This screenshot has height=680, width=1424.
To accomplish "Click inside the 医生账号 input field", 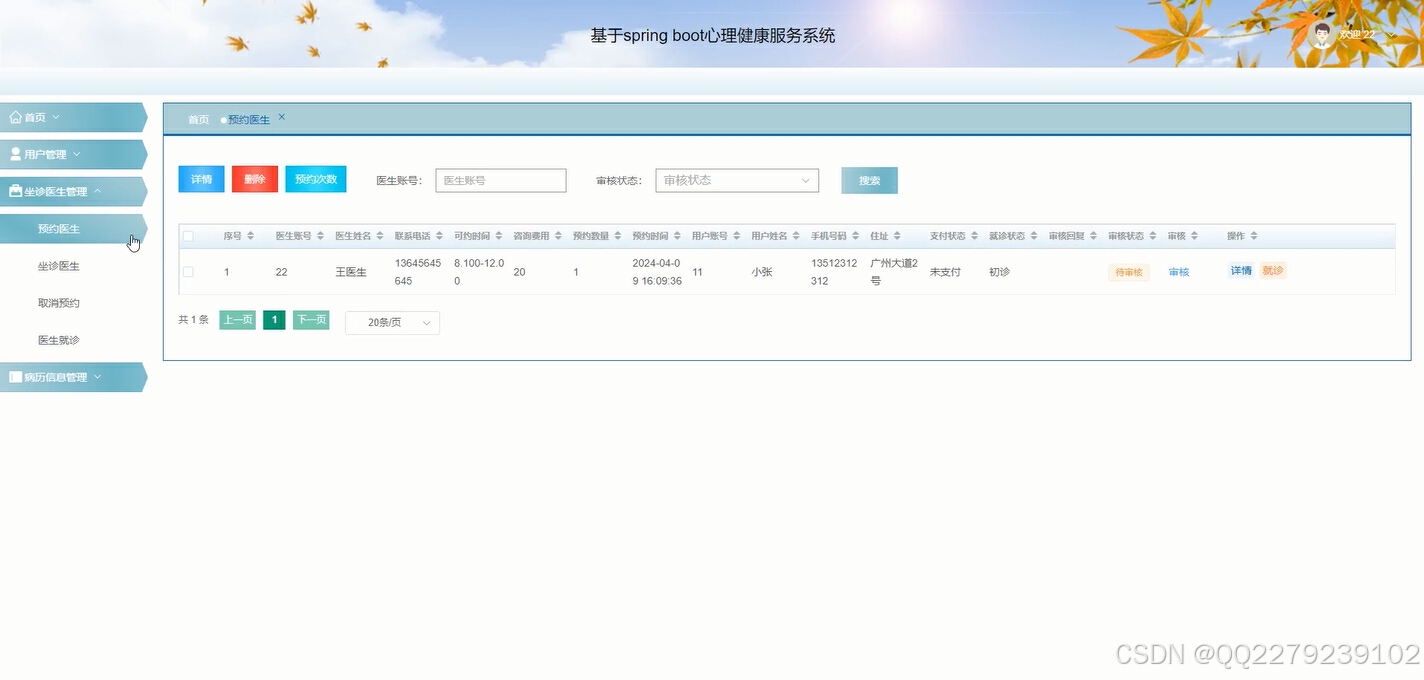I will pos(500,180).
